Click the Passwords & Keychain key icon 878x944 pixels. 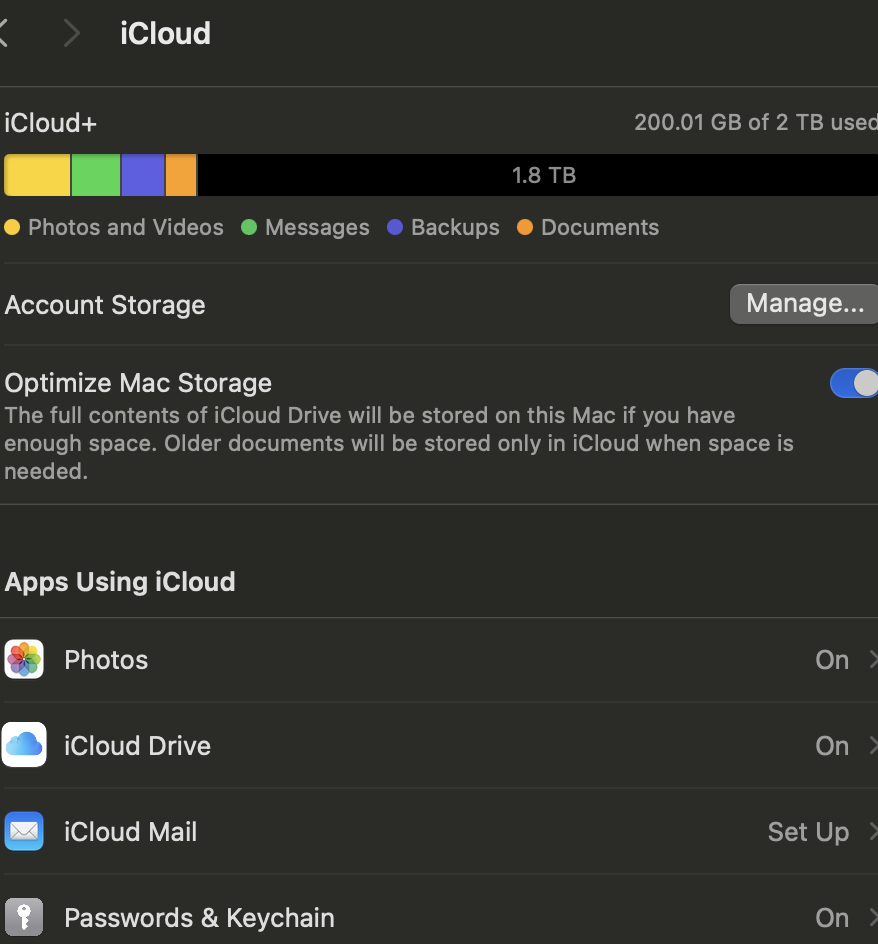[x=24, y=917]
